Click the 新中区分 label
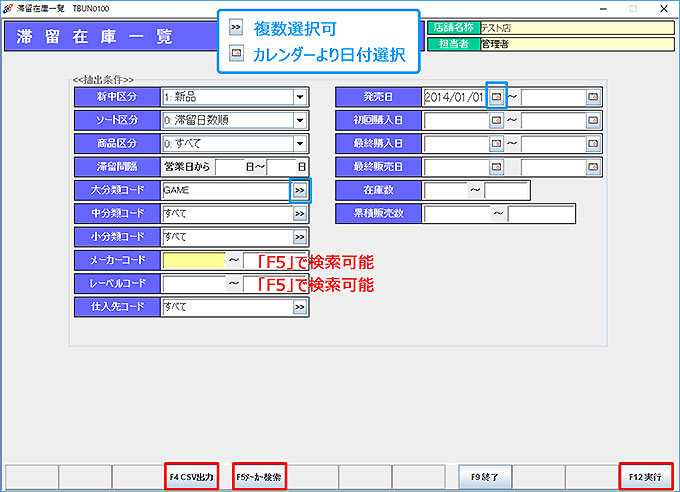680x492 pixels. [117, 97]
